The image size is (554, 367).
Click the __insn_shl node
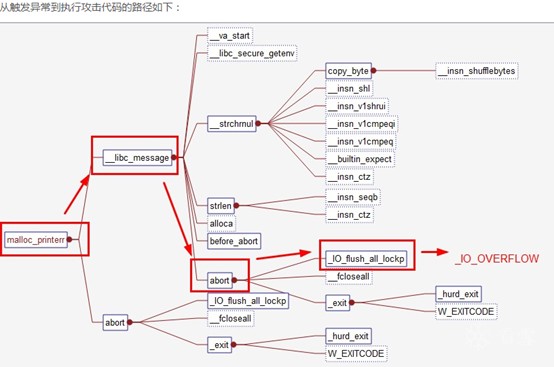(x=349, y=88)
